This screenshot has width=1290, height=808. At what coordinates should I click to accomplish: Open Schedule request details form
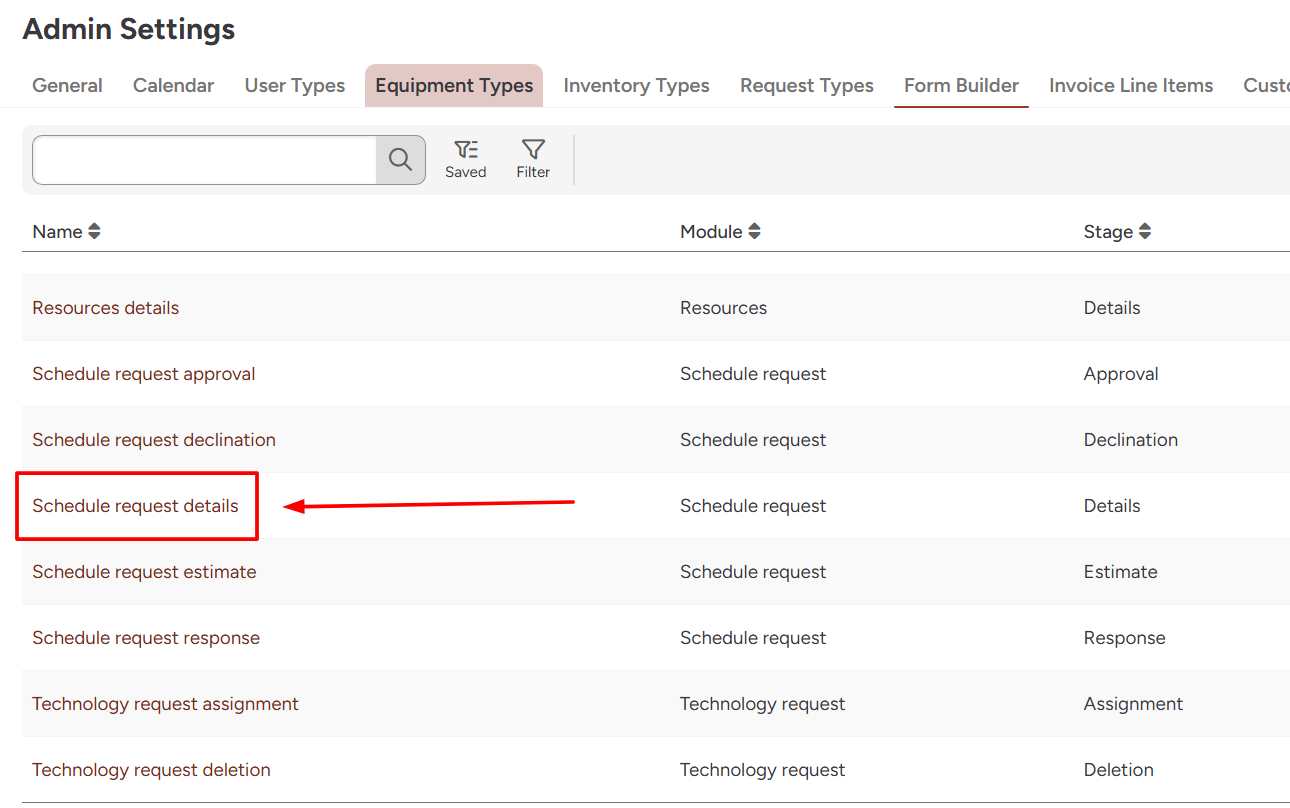(x=135, y=506)
